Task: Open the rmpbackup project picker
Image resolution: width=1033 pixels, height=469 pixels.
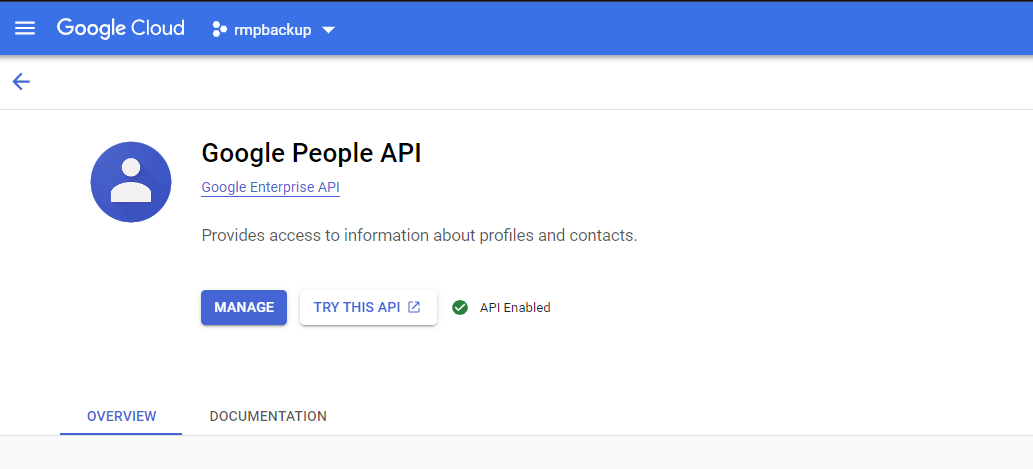Action: 273,30
